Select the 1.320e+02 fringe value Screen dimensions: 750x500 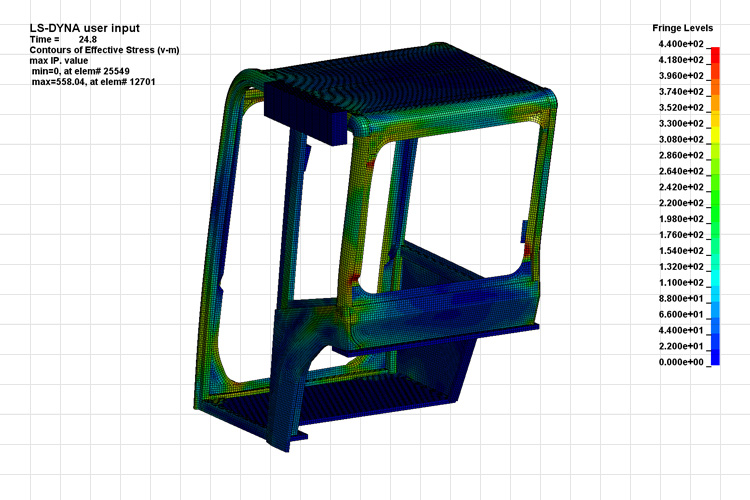point(681,267)
